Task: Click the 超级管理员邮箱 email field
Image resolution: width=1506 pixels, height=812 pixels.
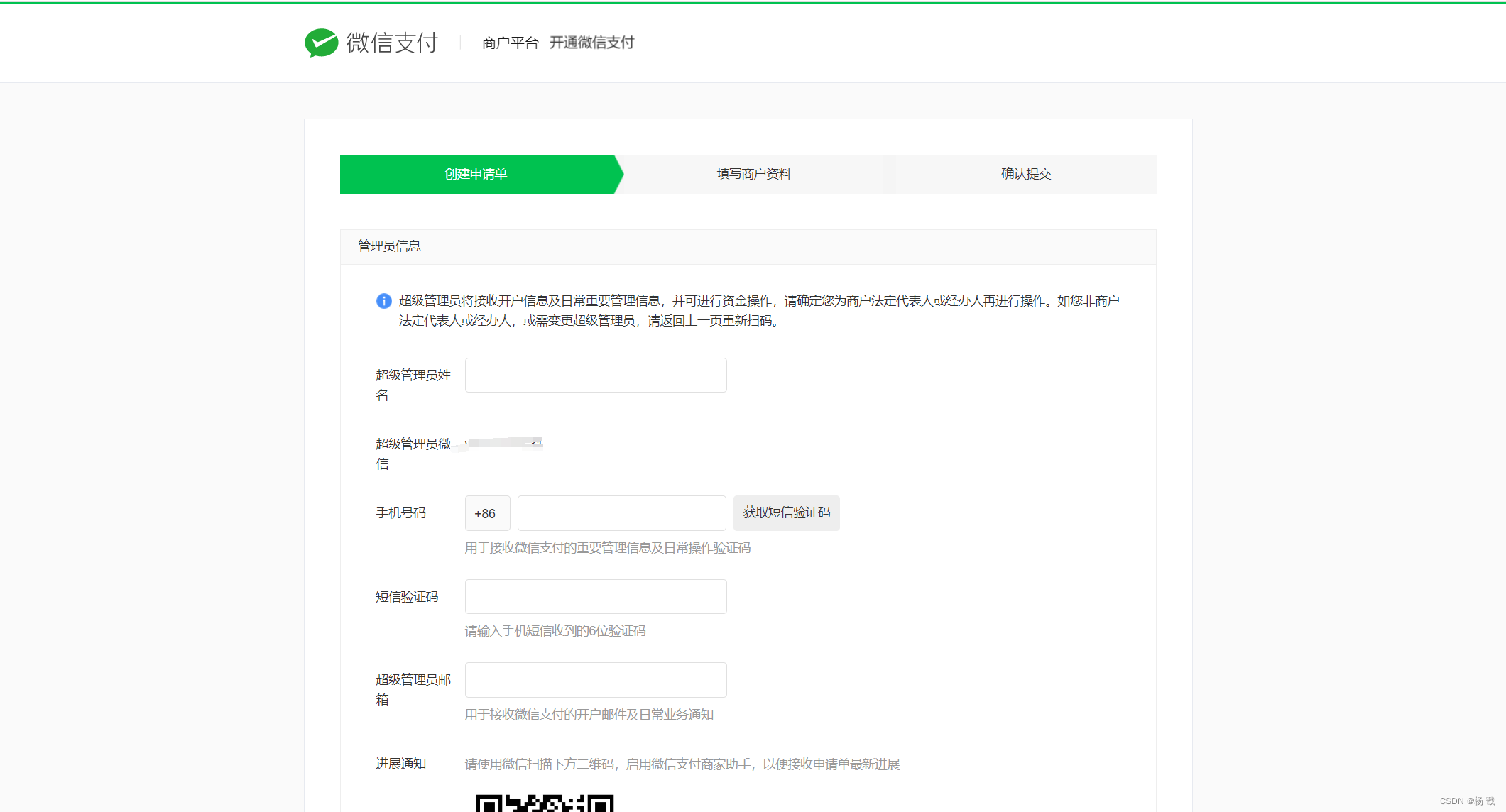Action: [595, 680]
